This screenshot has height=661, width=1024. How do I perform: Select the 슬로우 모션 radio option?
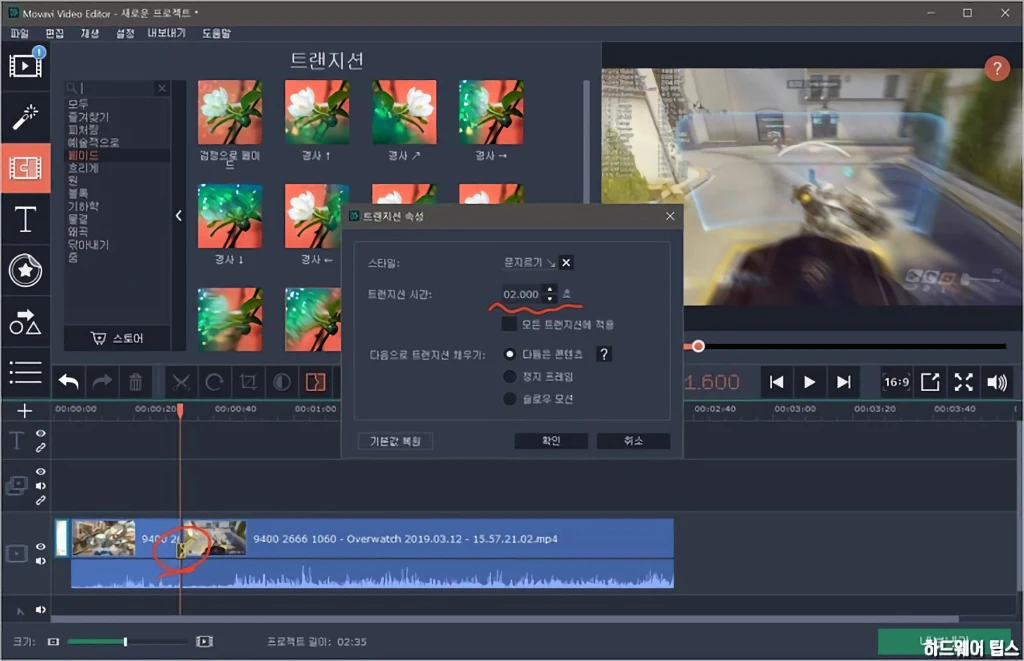point(509,398)
